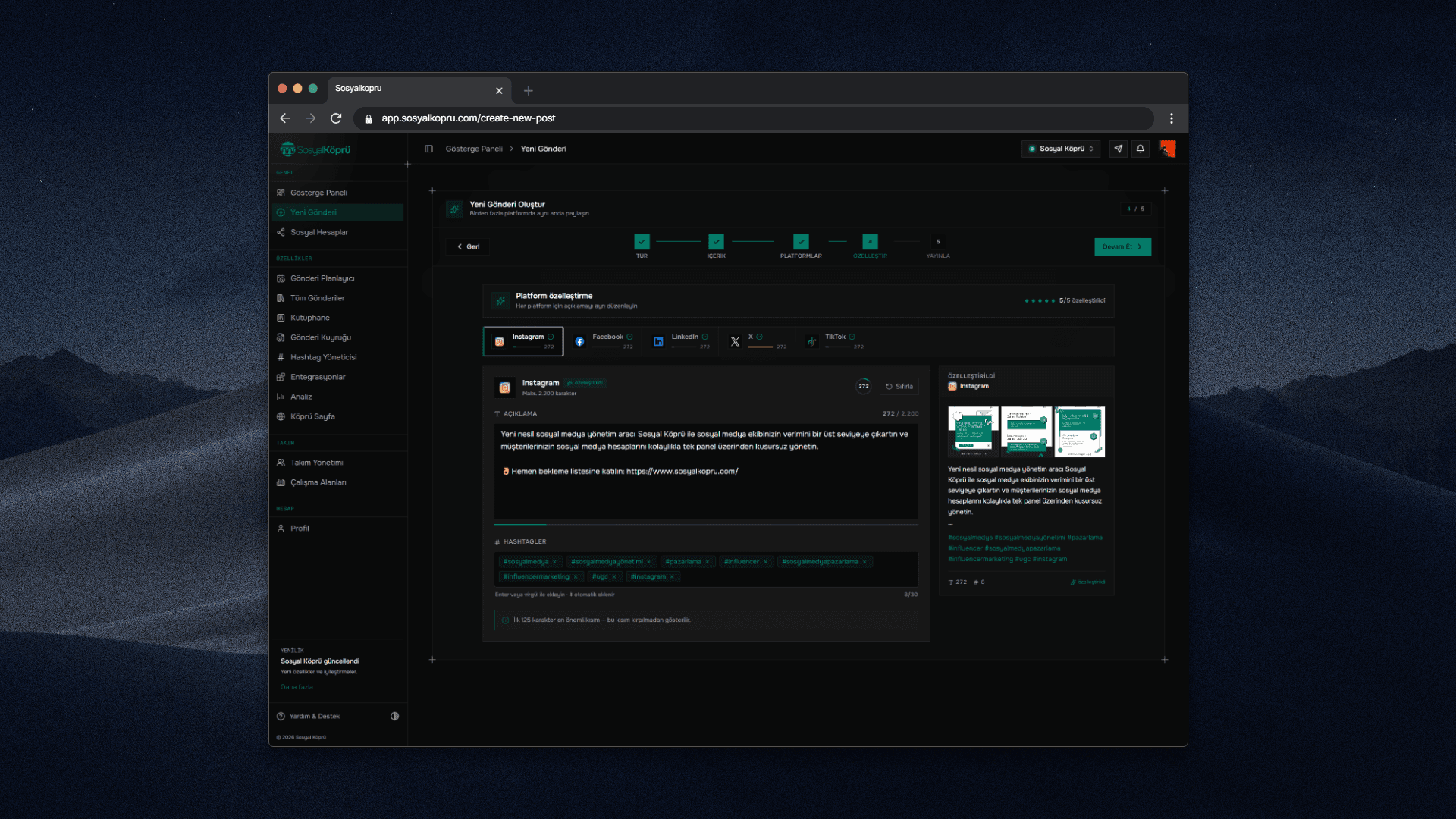The width and height of the screenshot is (1456, 819).
Task: Open Gönderi Kuyruğu
Action: click(338, 337)
